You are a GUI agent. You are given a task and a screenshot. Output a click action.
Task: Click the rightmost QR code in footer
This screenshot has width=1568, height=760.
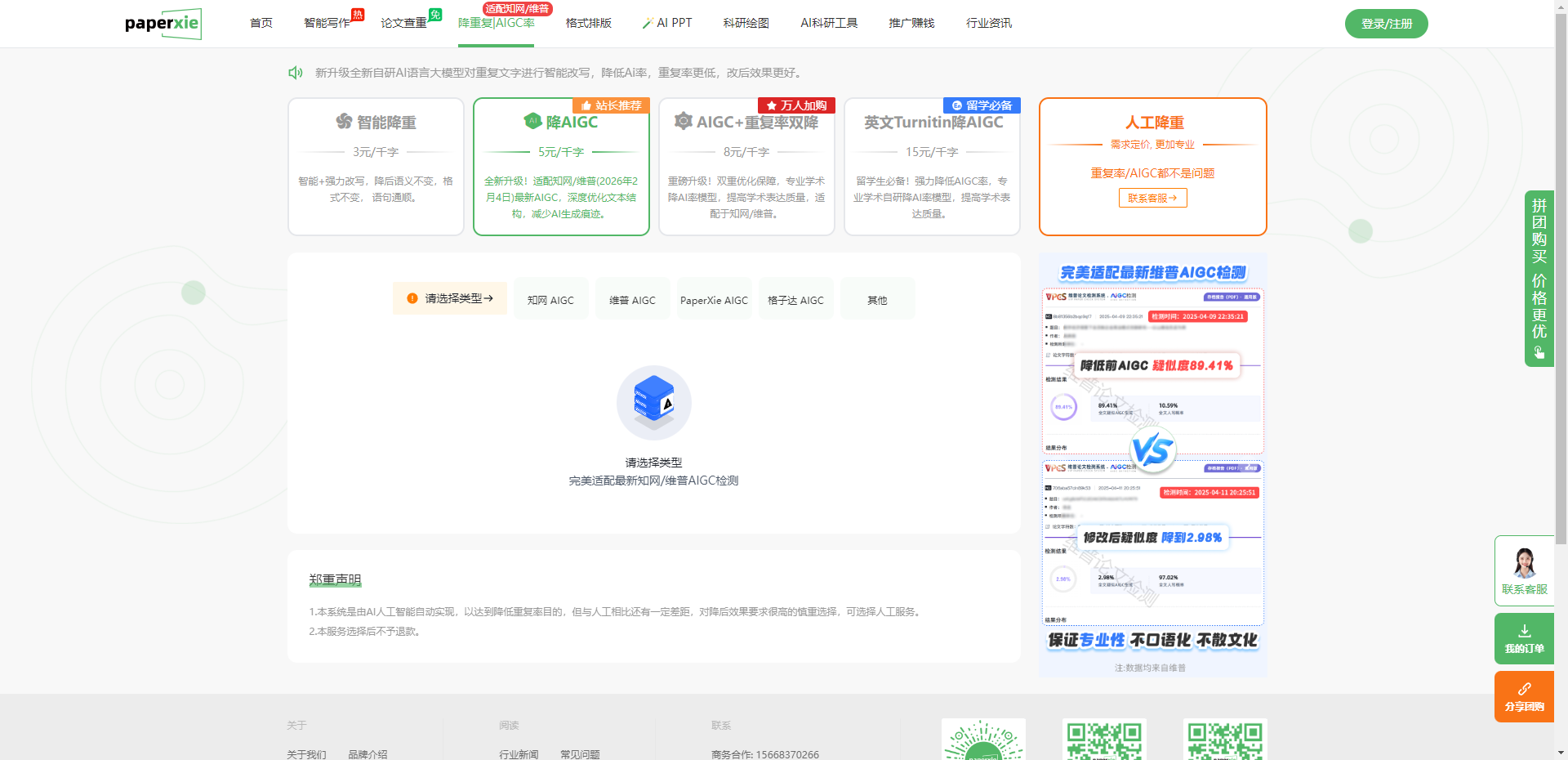point(1225,740)
